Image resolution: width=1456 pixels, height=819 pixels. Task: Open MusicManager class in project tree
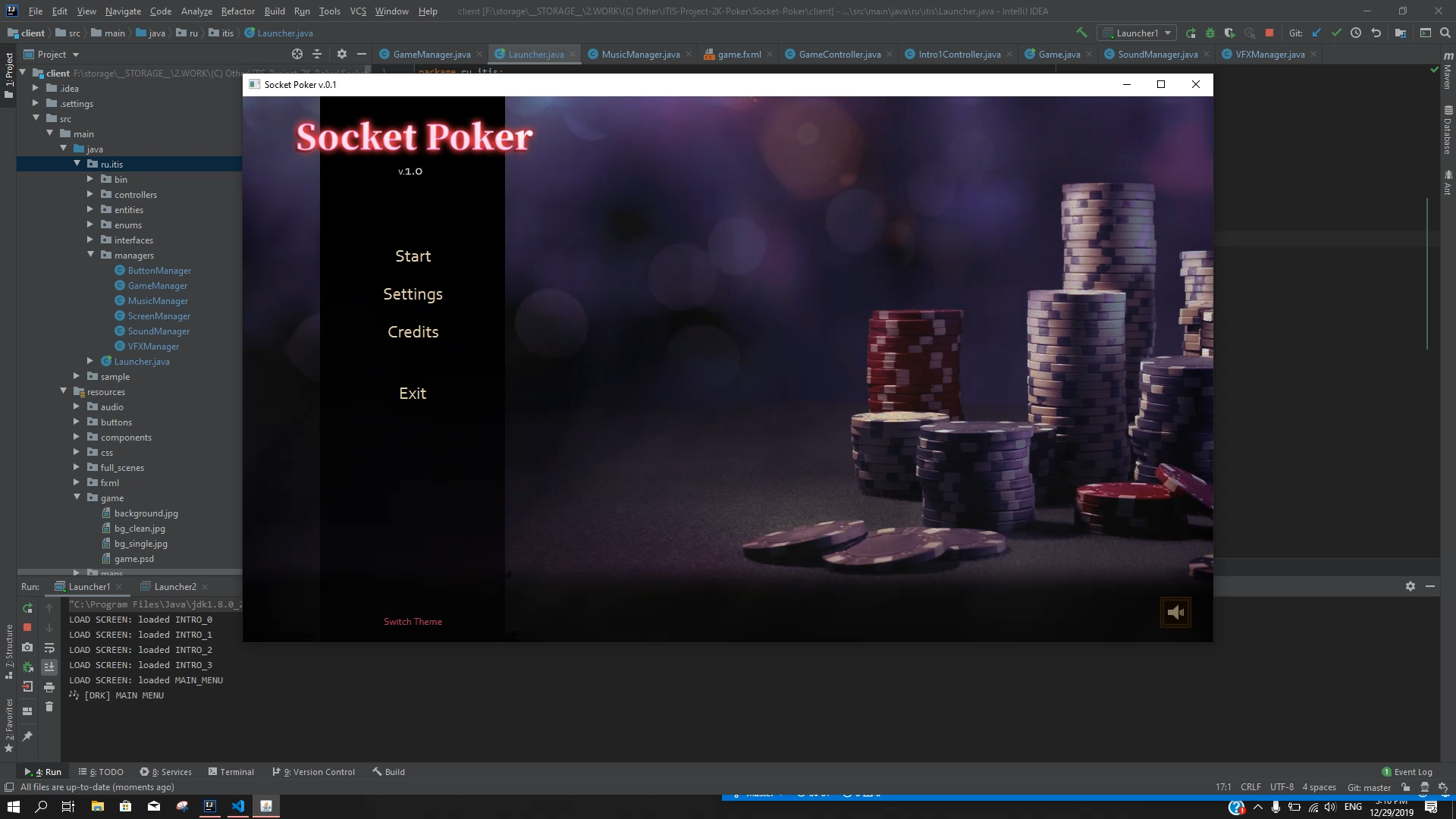coord(158,301)
